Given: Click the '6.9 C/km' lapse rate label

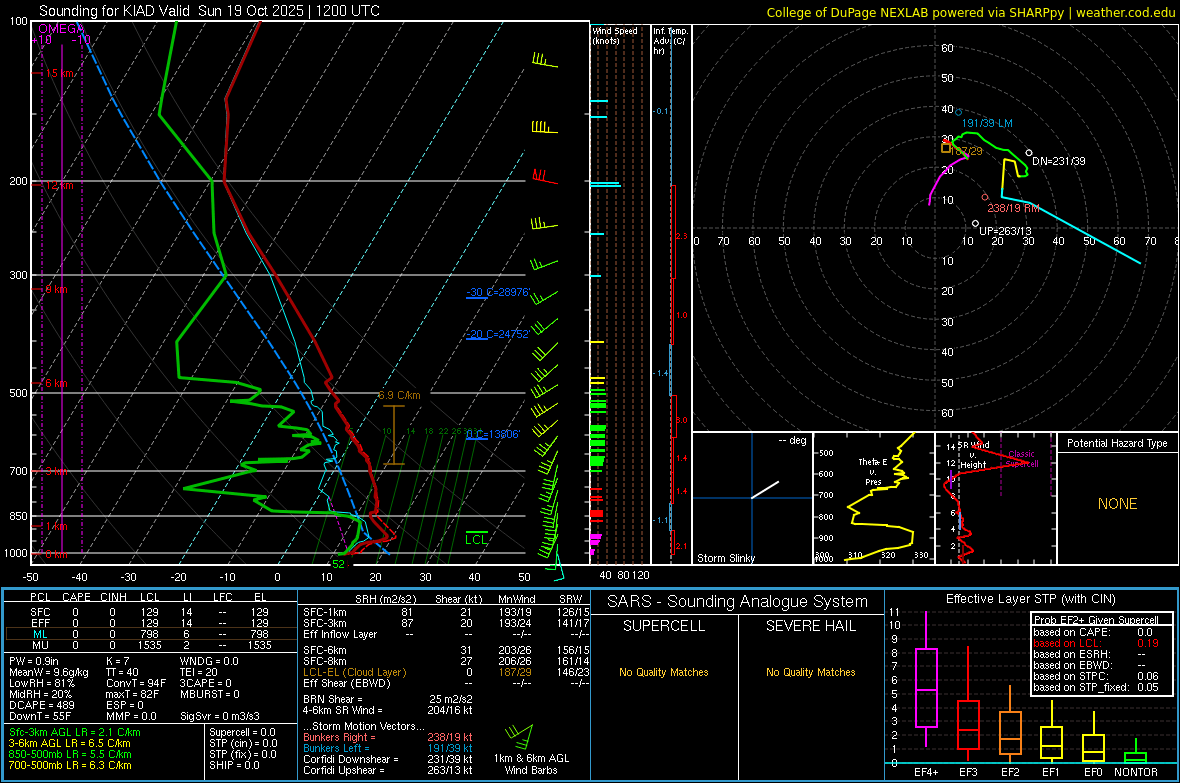Looking at the screenshot, I should 400,395.
